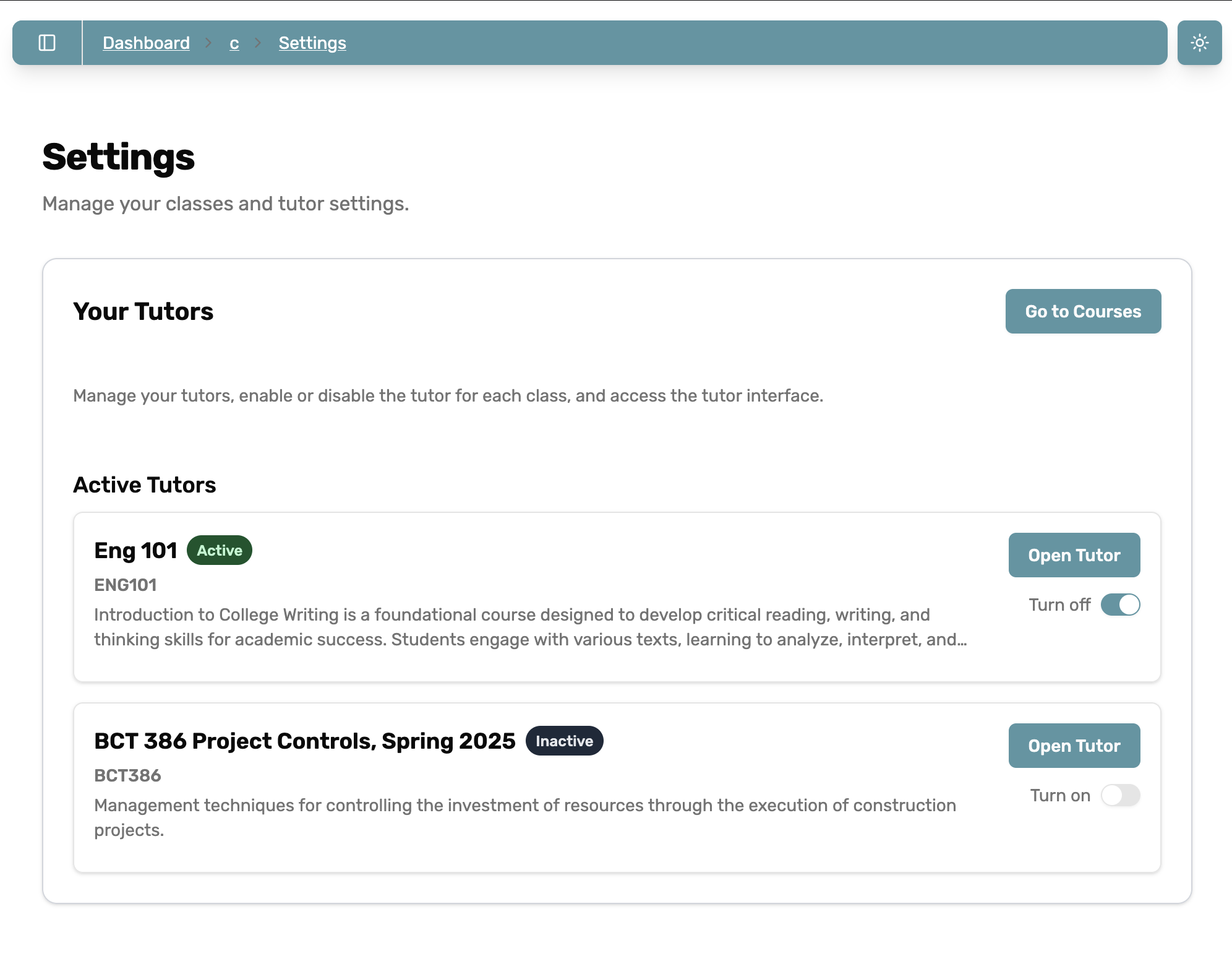Viewport: 1232px width, 969px height.
Task: Click the Active badge next to Eng 101
Action: [220, 550]
